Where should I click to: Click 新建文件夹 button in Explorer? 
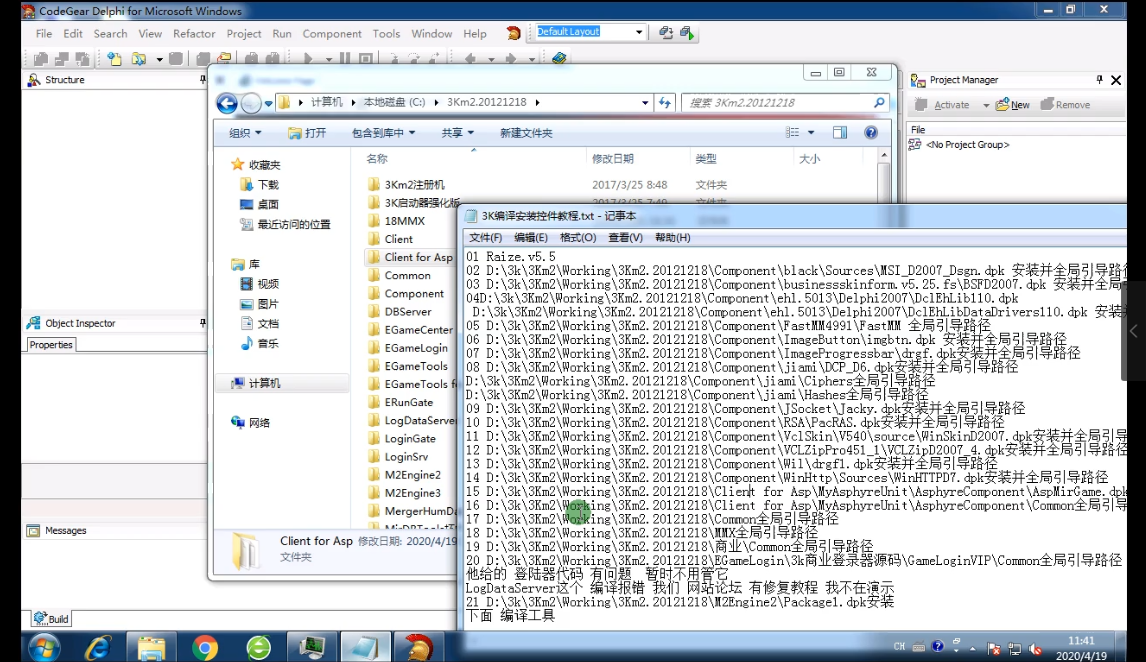pos(526,132)
